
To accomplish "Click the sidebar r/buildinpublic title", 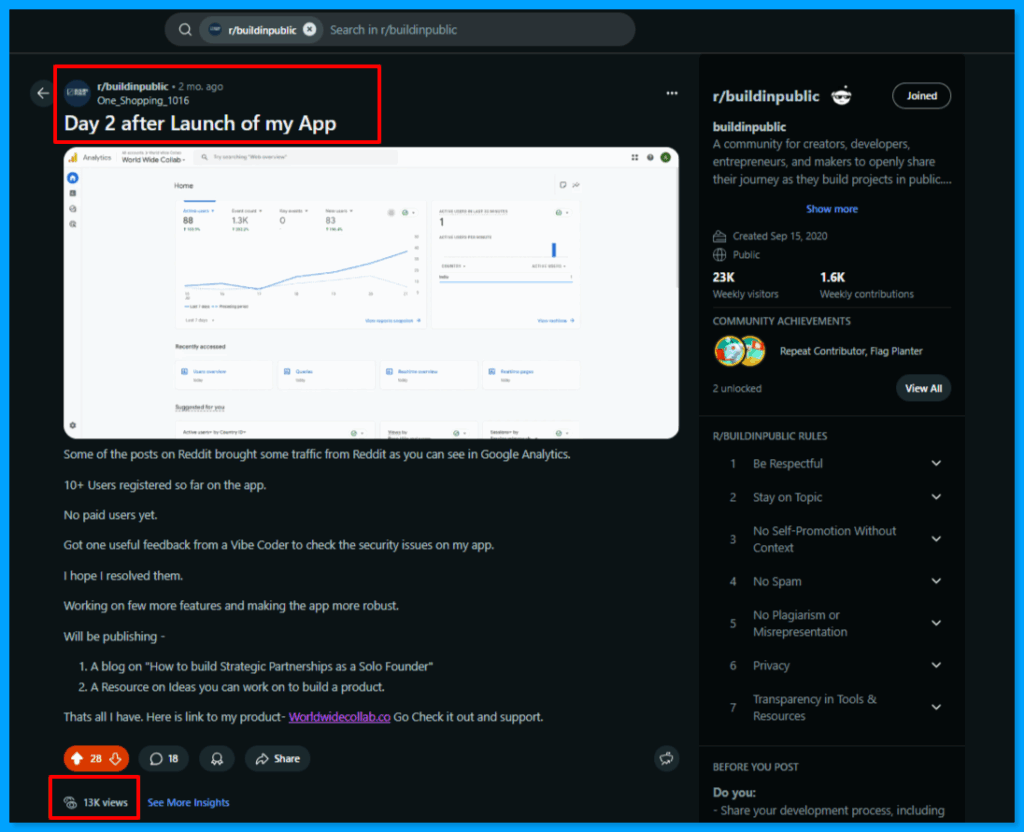I will click(765, 97).
